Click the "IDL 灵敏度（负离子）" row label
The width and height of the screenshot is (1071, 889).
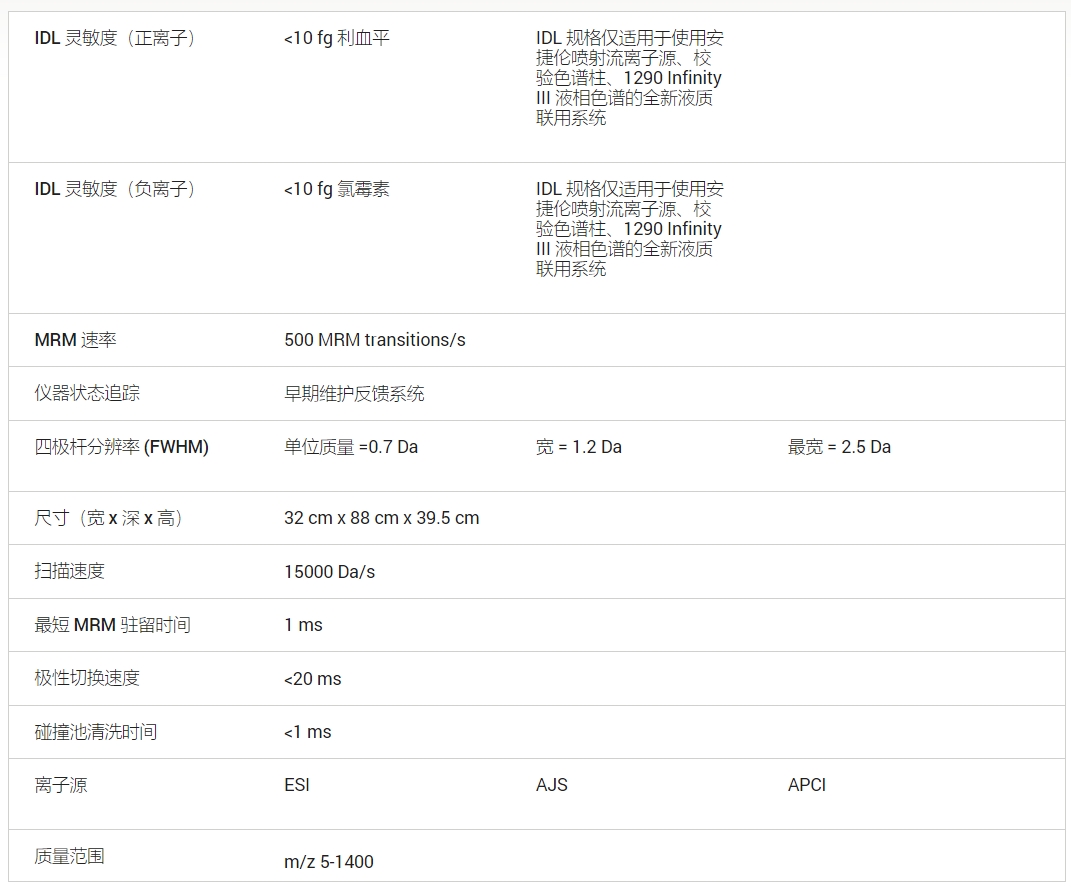point(114,189)
